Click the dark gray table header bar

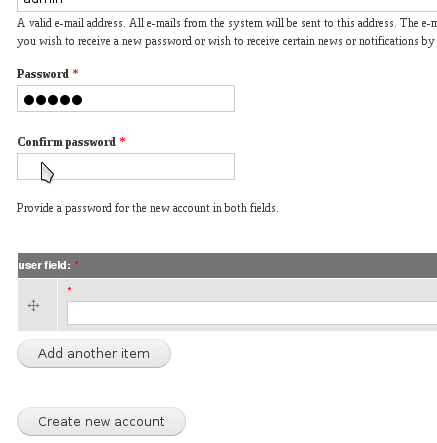click(x=227, y=265)
